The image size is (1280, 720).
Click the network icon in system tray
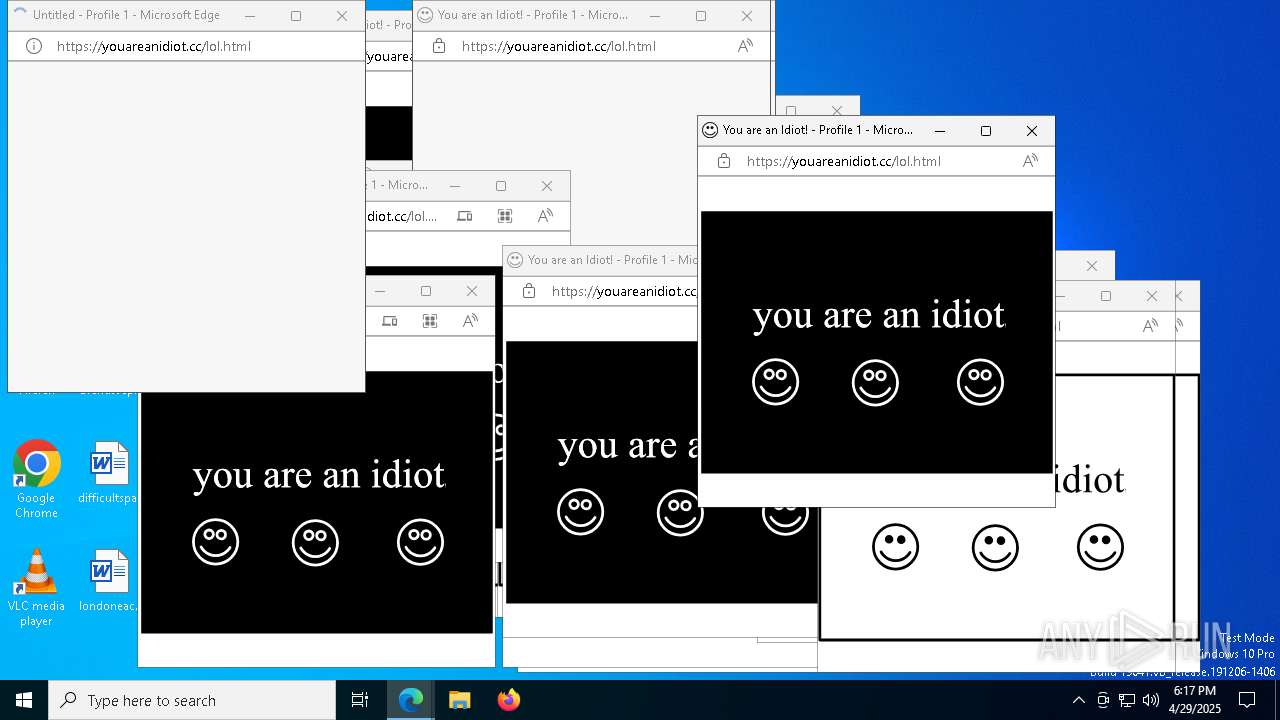(x=1127, y=700)
